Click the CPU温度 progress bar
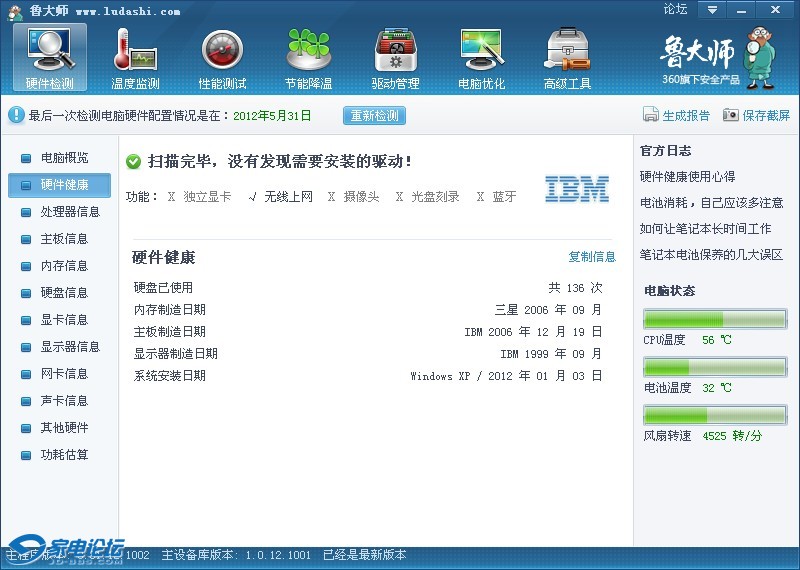The image size is (800, 570). pyautogui.click(x=715, y=319)
